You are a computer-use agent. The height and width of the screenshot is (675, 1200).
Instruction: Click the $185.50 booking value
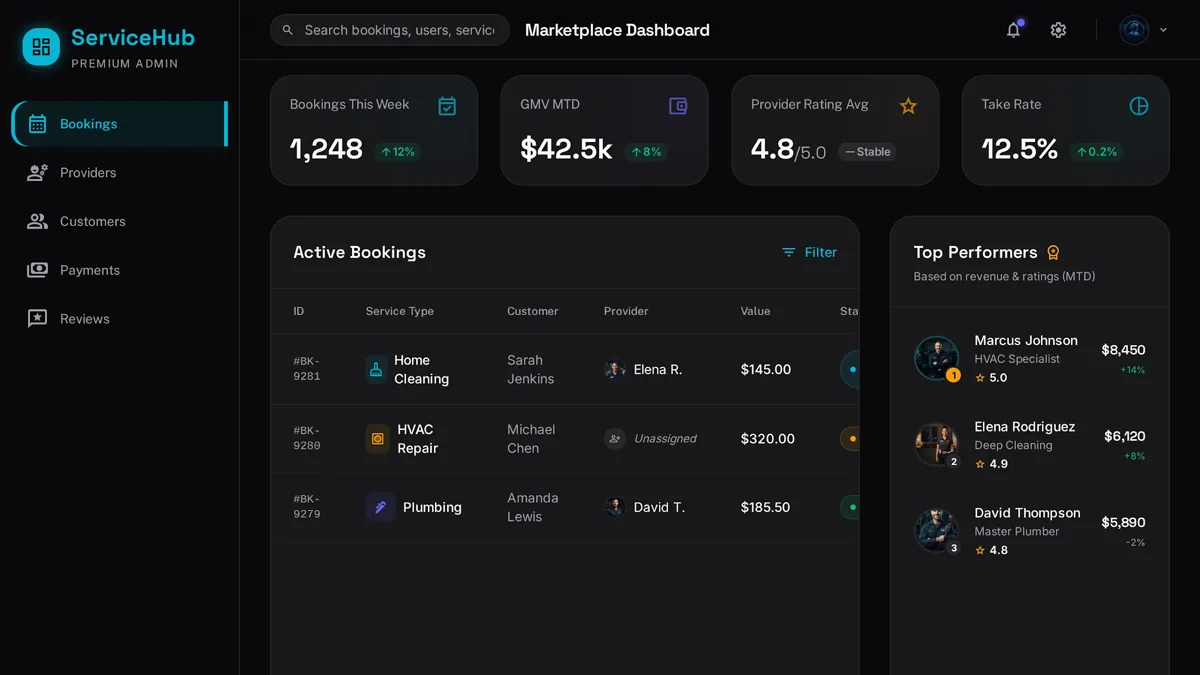tap(766, 507)
